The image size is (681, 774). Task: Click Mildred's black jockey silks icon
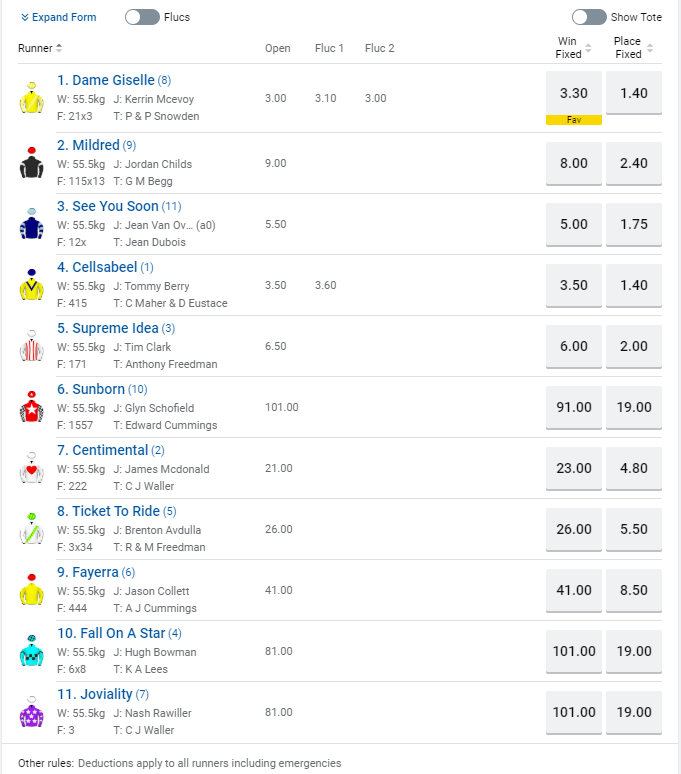click(31, 163)
